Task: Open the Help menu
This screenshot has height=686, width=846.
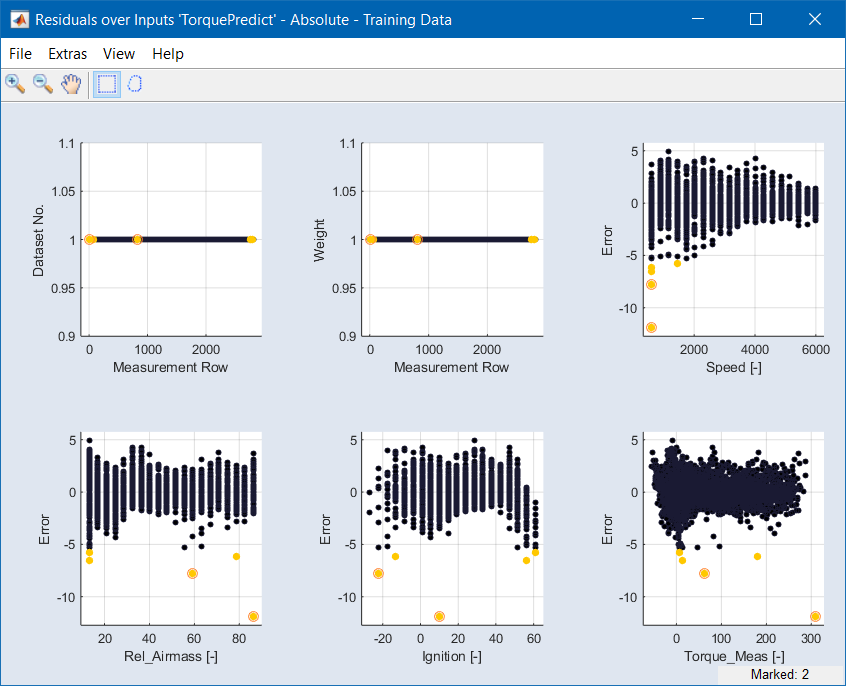Action: 167,54
